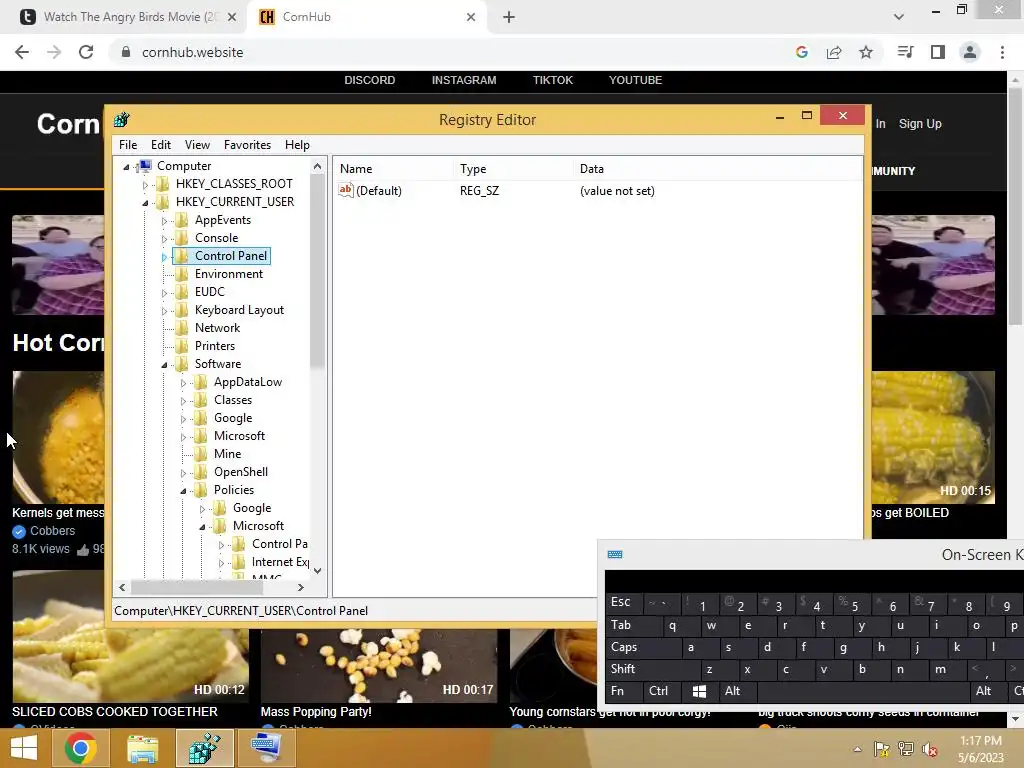Viewport: 1024px width, 768px height.
Task: Open the Cobbers channel link
Action: (x=52, y=531)
